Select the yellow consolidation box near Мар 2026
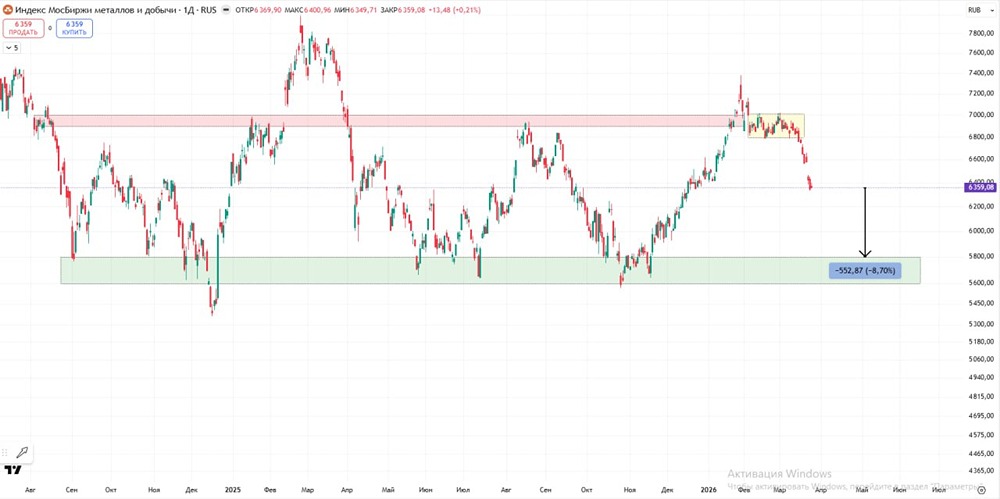 [776, 126]
